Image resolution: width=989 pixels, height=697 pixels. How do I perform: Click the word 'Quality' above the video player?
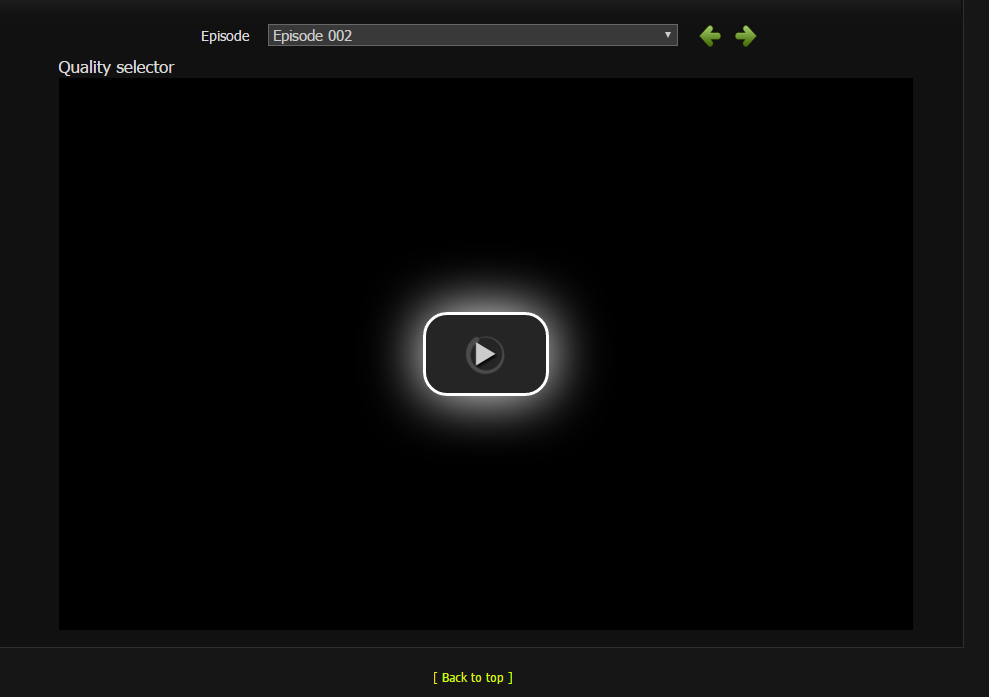coord(85,67)
